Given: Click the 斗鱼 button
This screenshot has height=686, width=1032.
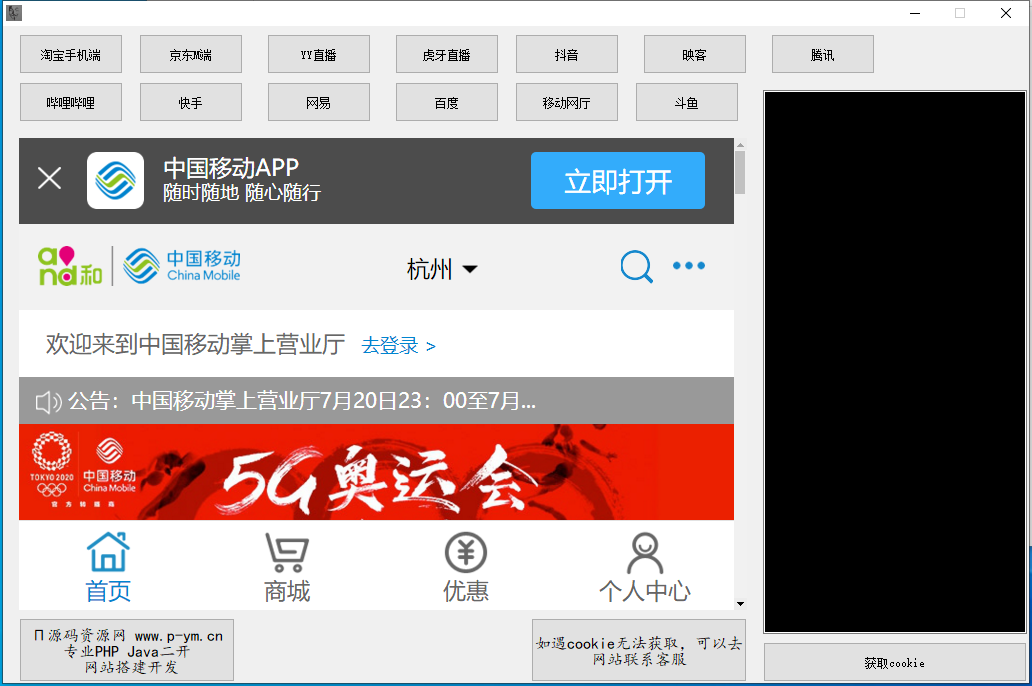Looking at the screenshot, I should pos(686,102).
